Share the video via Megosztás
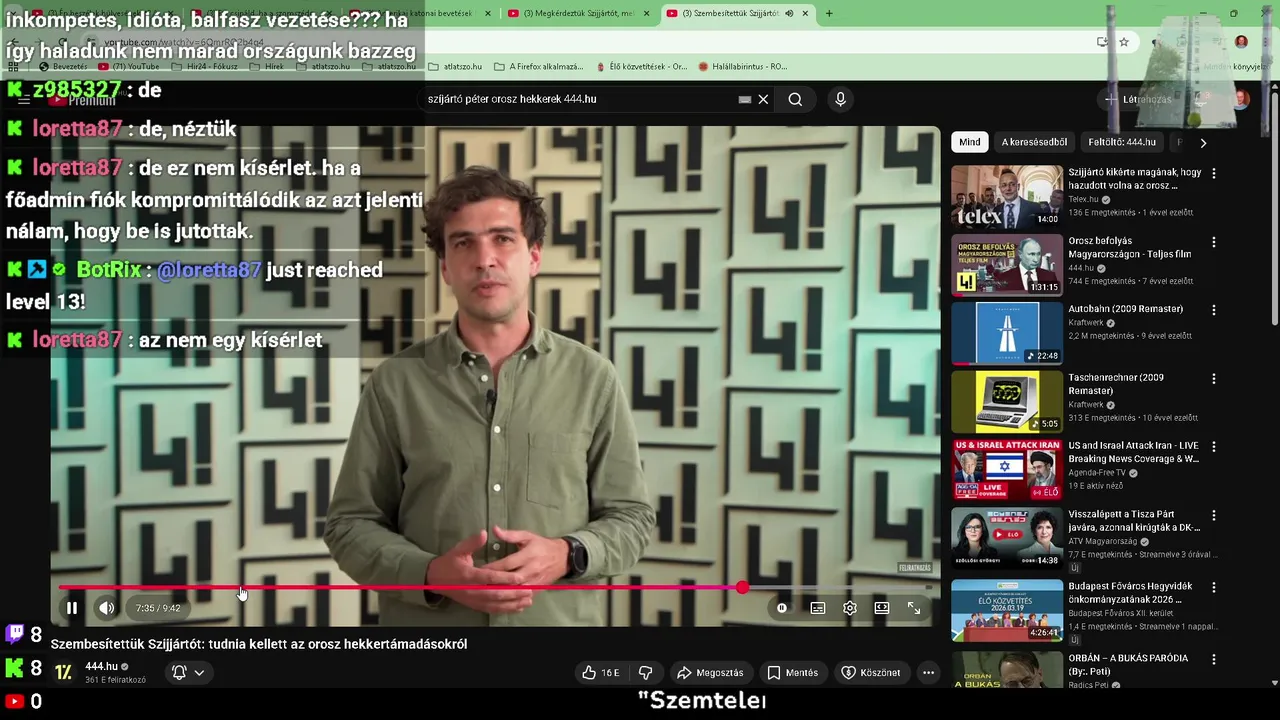Image resolution: width=1280 pixels, height=720 pixels. click(x=710, y=673)
